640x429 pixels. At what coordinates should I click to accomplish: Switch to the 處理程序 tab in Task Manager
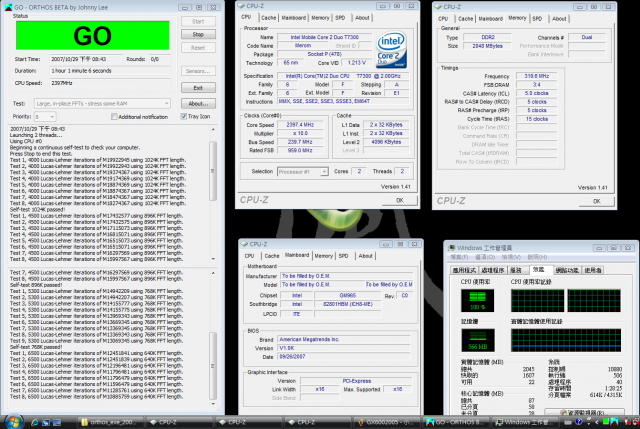[x=493, y=270]
